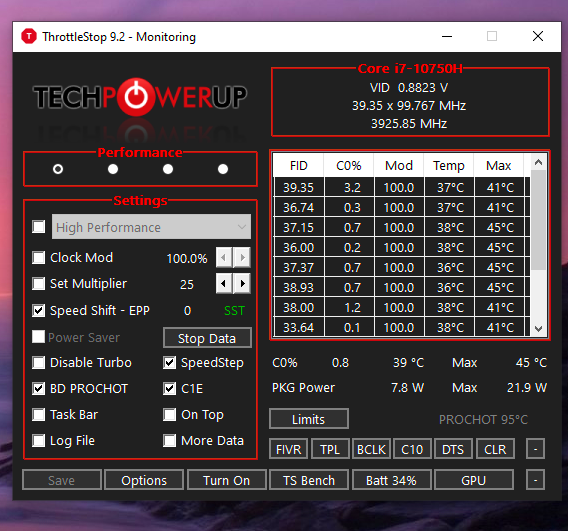This screenshot has height=531, width=568.
Task: Click scroll up arrow in core table
Action: coord(538,163)
